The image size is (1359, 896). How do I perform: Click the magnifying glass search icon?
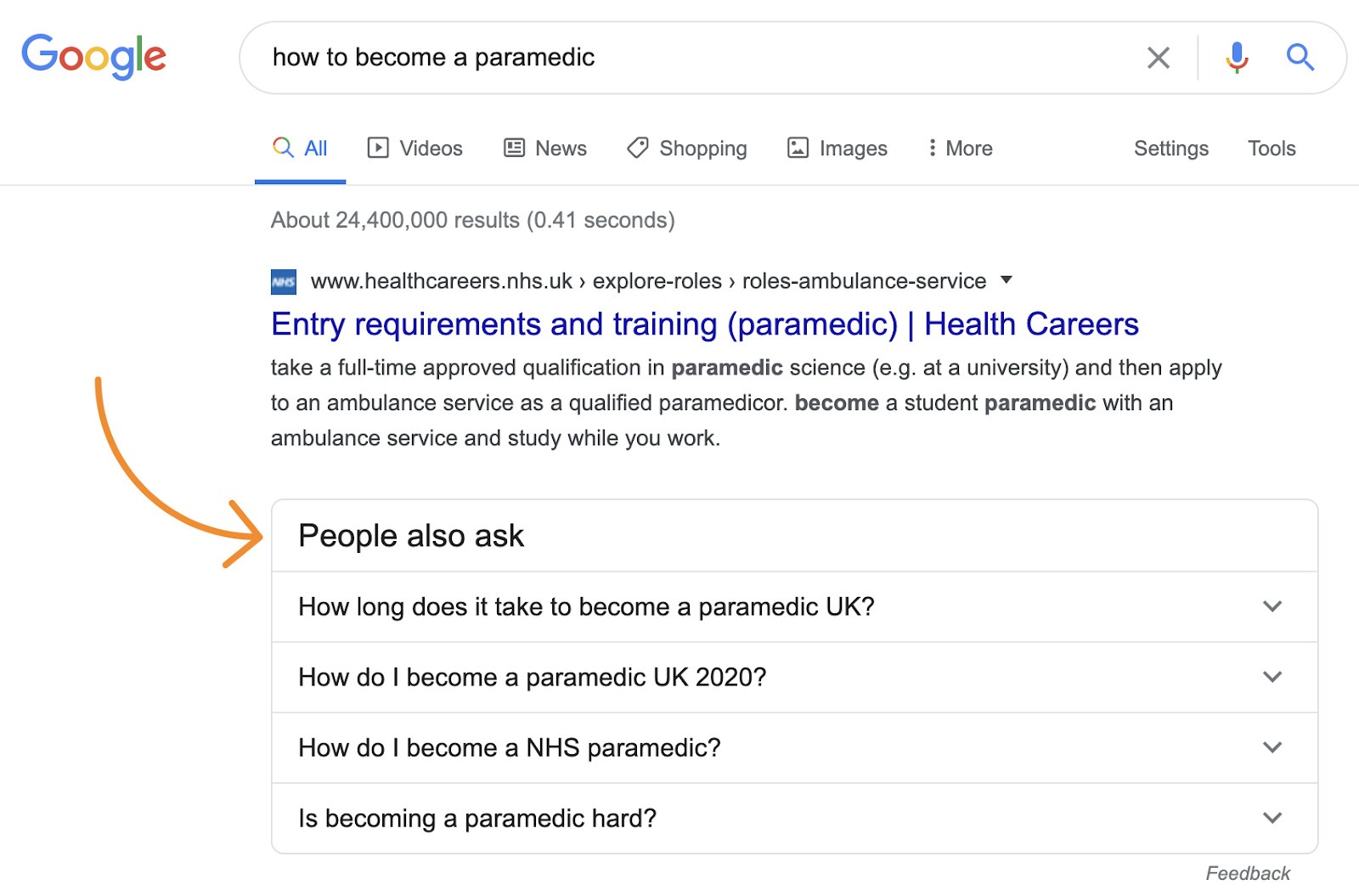click(x=1300, y=58)
